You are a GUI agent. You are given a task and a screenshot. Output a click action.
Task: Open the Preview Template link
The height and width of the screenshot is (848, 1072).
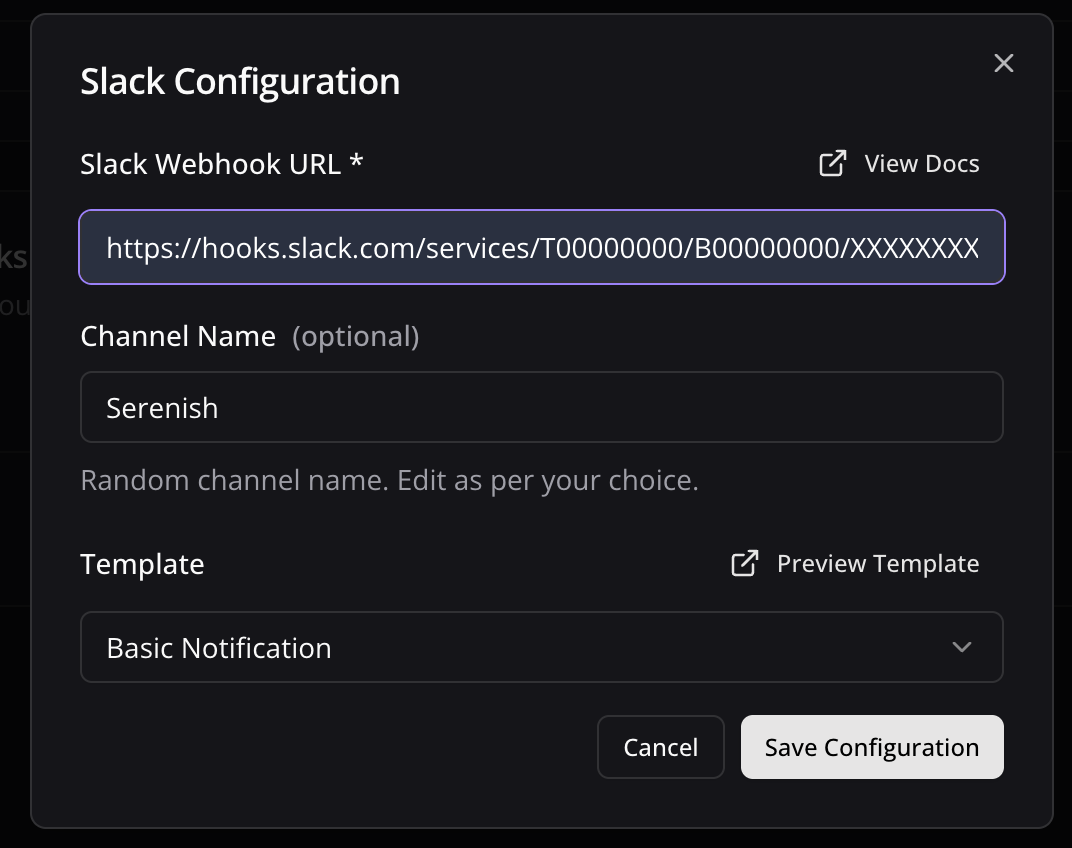point(877,563)
